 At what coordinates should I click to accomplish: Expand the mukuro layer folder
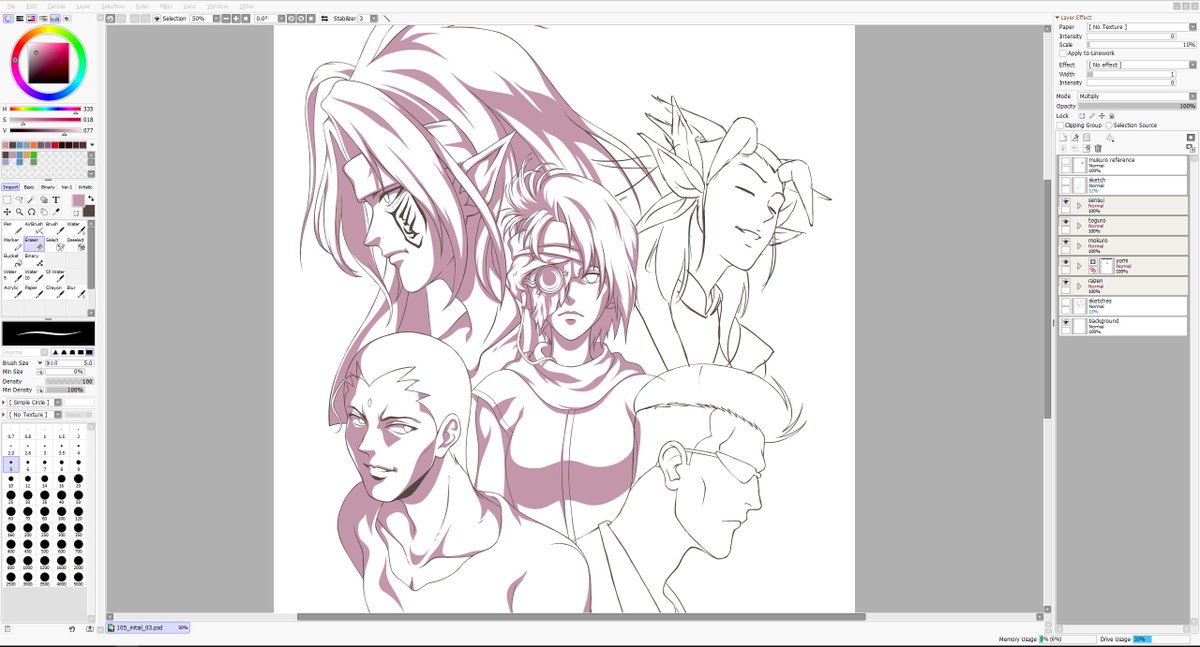[1079, 246]
